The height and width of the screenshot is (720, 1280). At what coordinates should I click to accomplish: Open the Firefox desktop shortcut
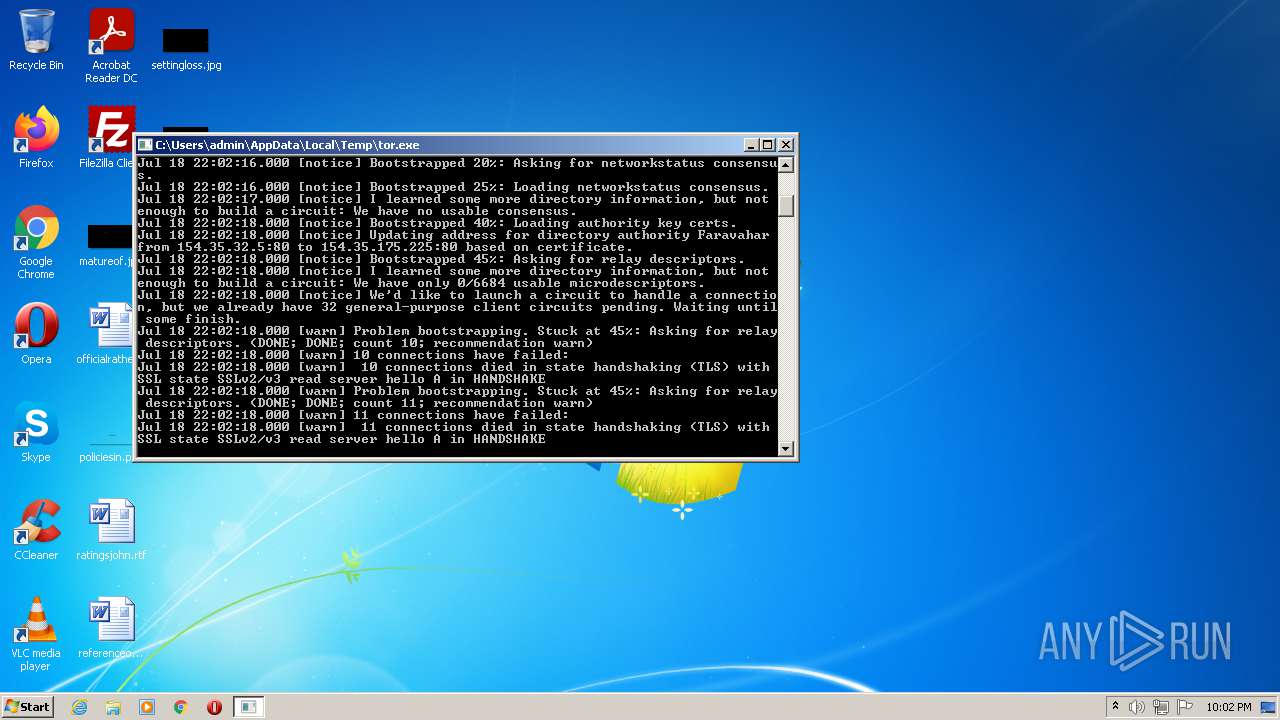[36, 138]
